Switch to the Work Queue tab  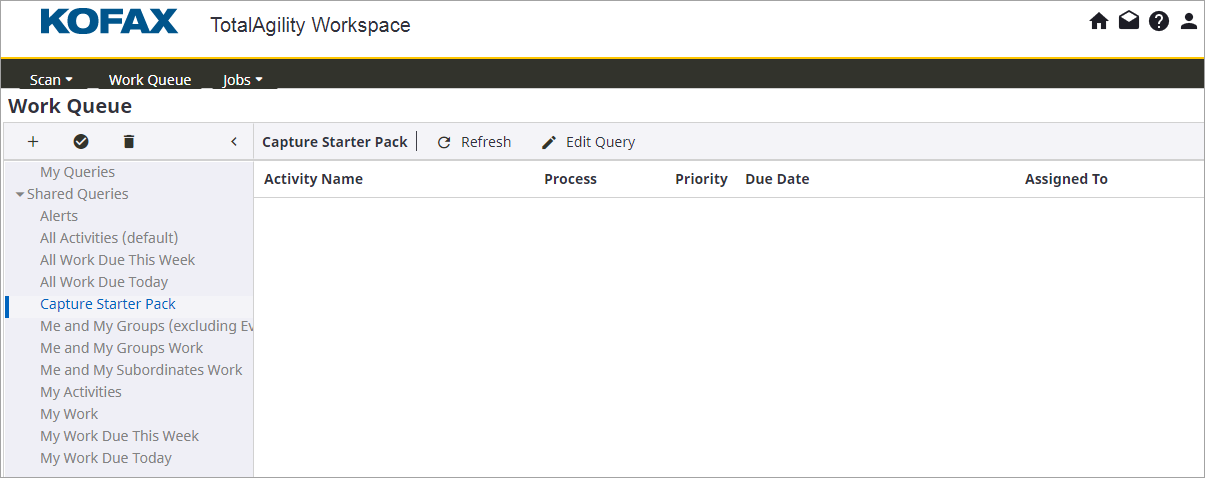pos(150,80)
